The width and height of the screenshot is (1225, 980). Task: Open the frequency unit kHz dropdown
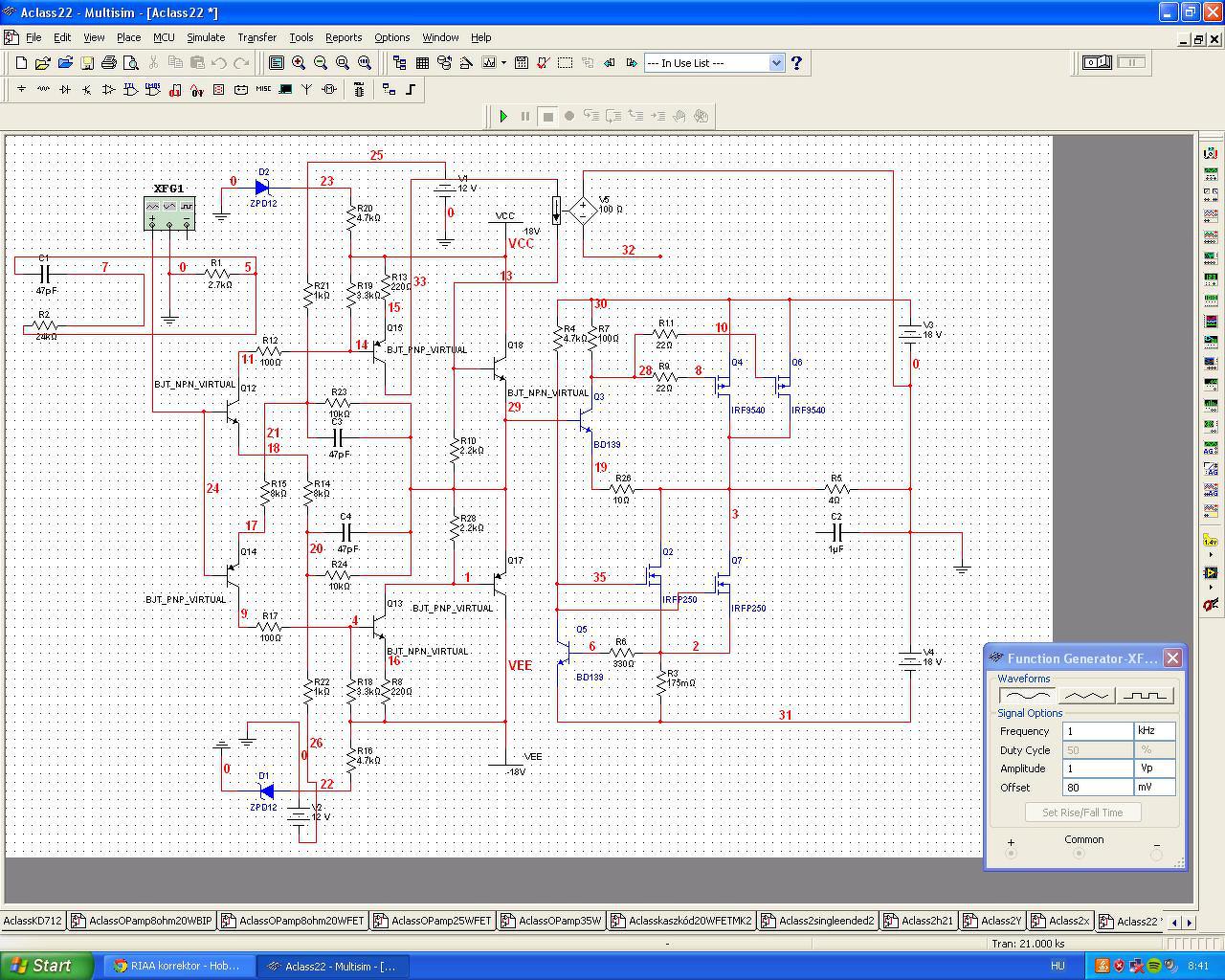click(x=1153, y=730)
